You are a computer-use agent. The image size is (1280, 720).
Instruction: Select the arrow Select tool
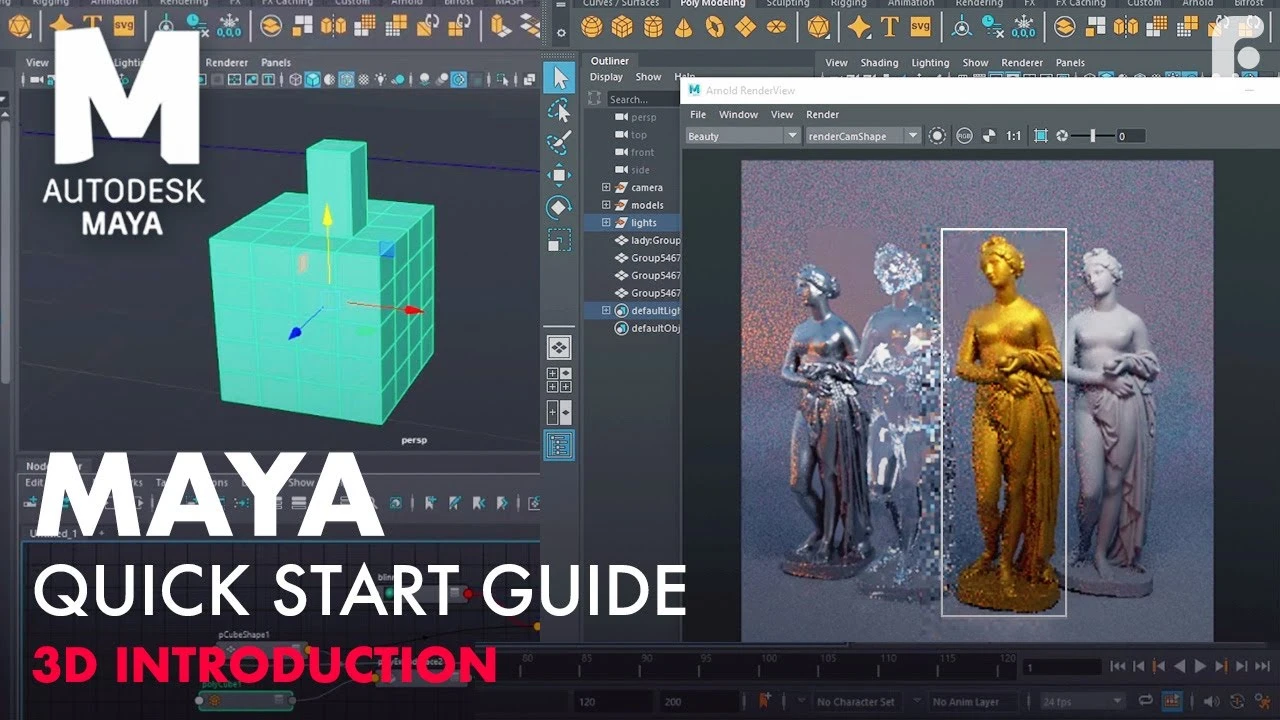tap(559, 77)
